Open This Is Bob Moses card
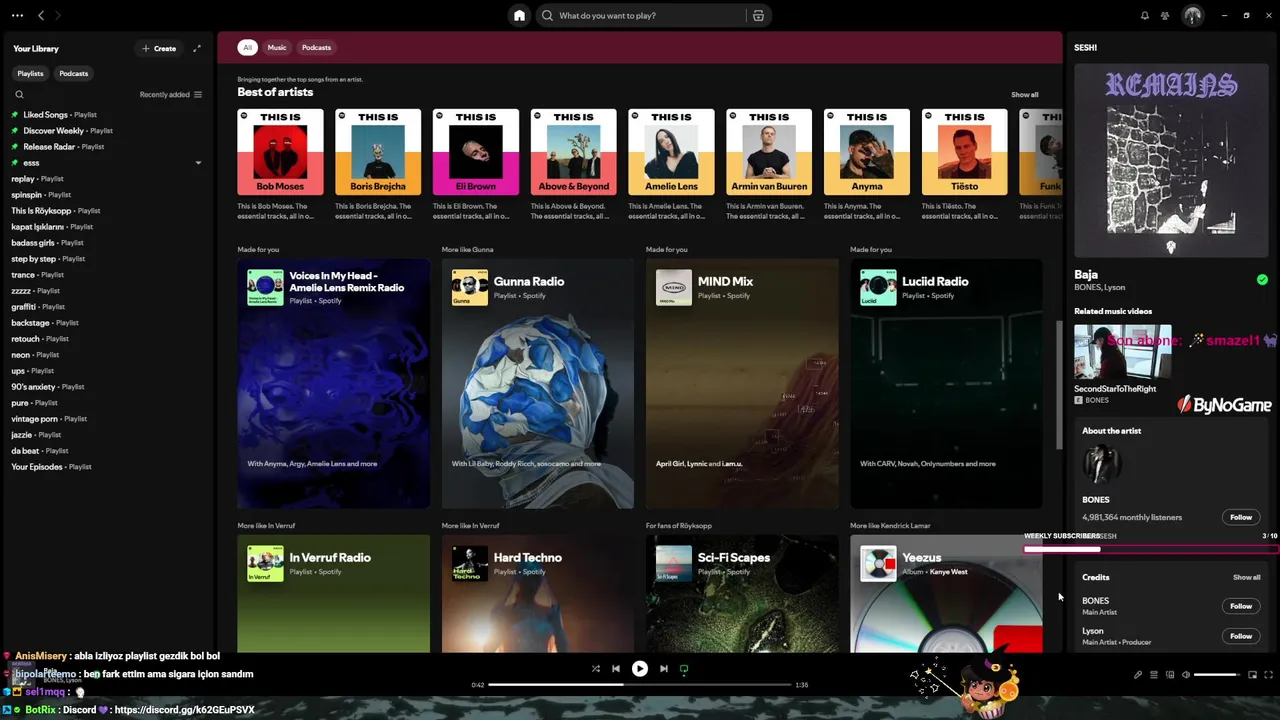The width and height of the screenshot is (1280, 720). pyautogui.click(x=280, y=165)
